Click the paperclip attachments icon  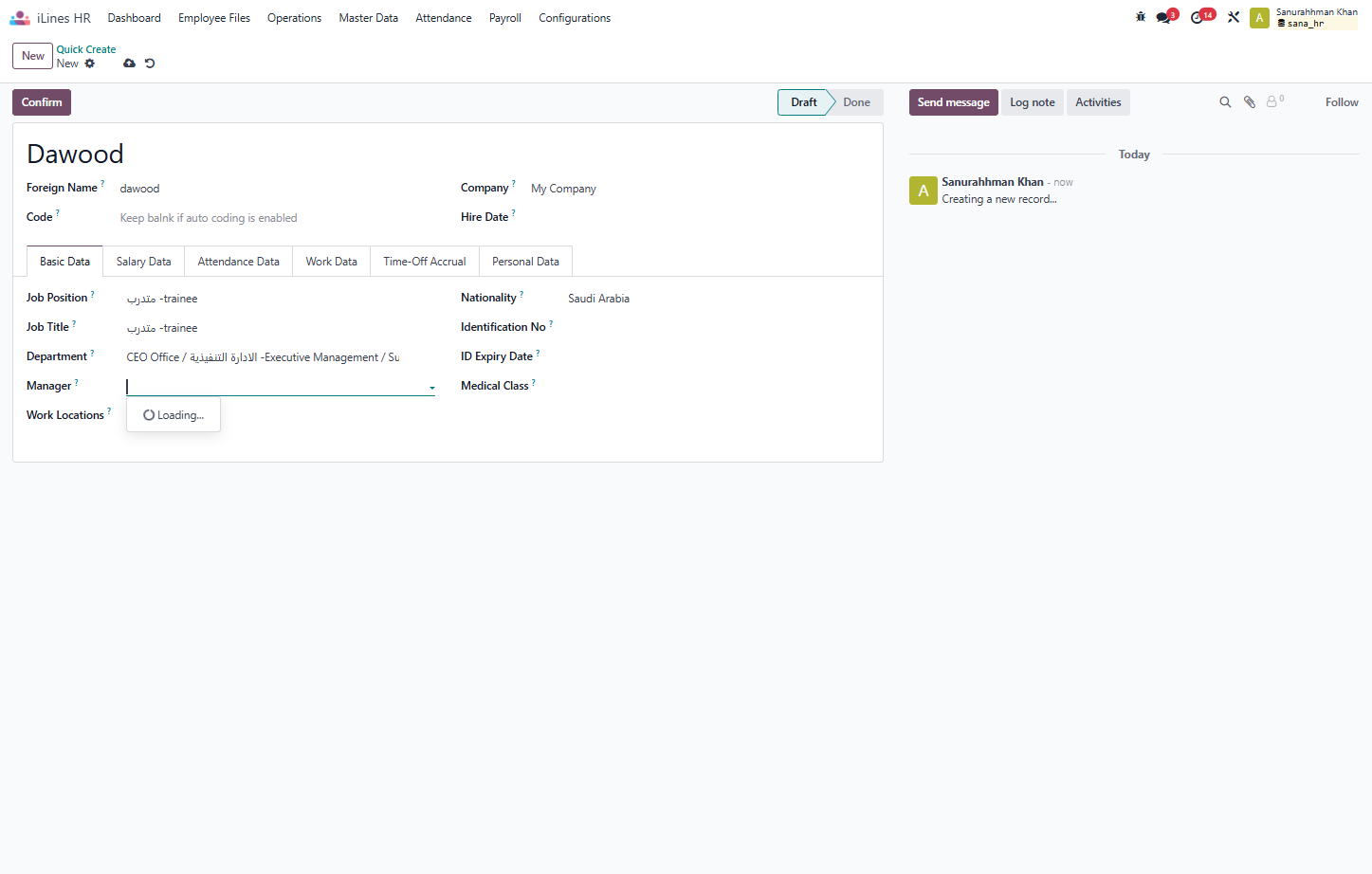click(x=1250, y=102)
